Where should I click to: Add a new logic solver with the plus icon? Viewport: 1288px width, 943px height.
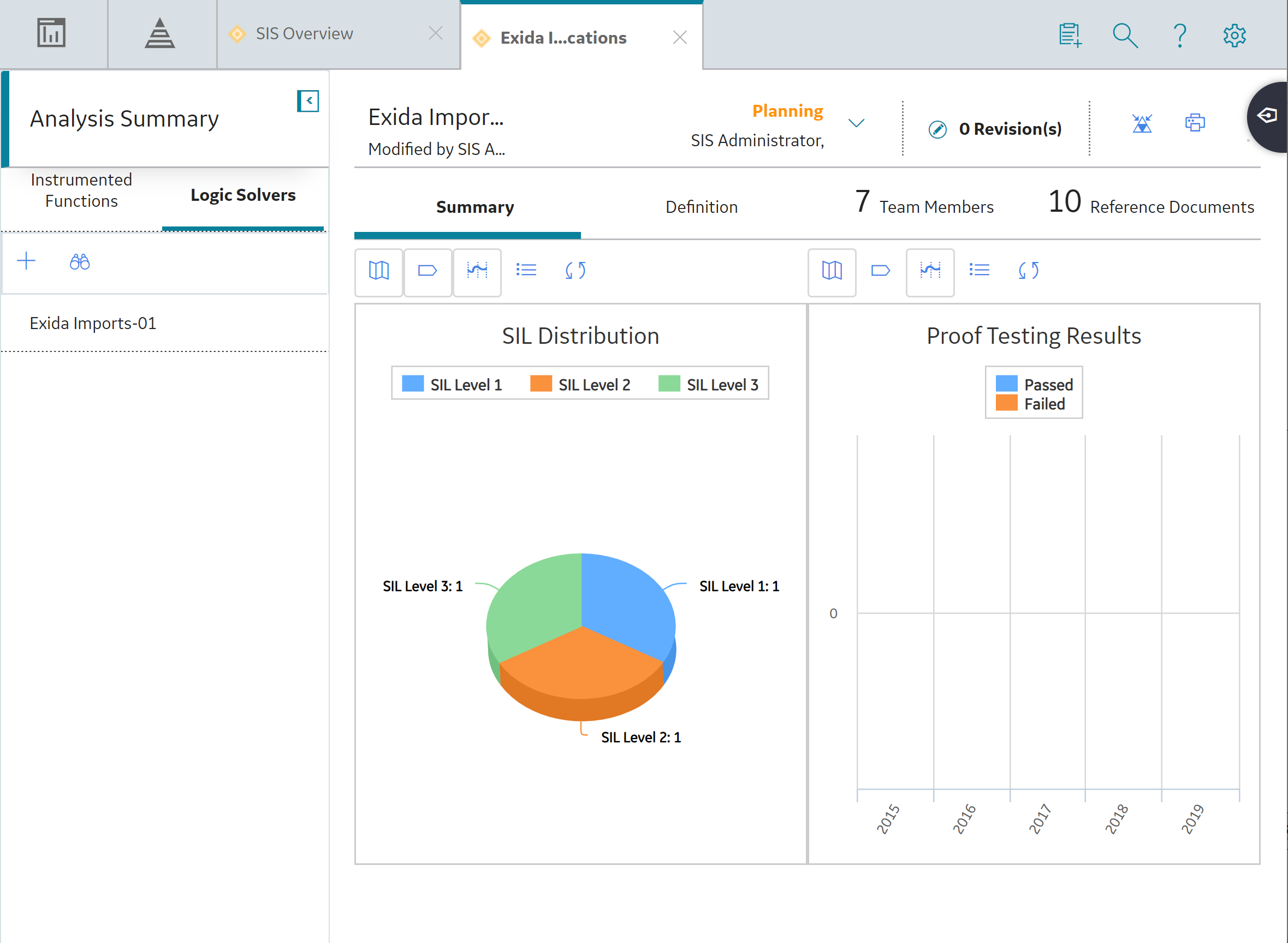pyautogui.click(x=26, y=261)
